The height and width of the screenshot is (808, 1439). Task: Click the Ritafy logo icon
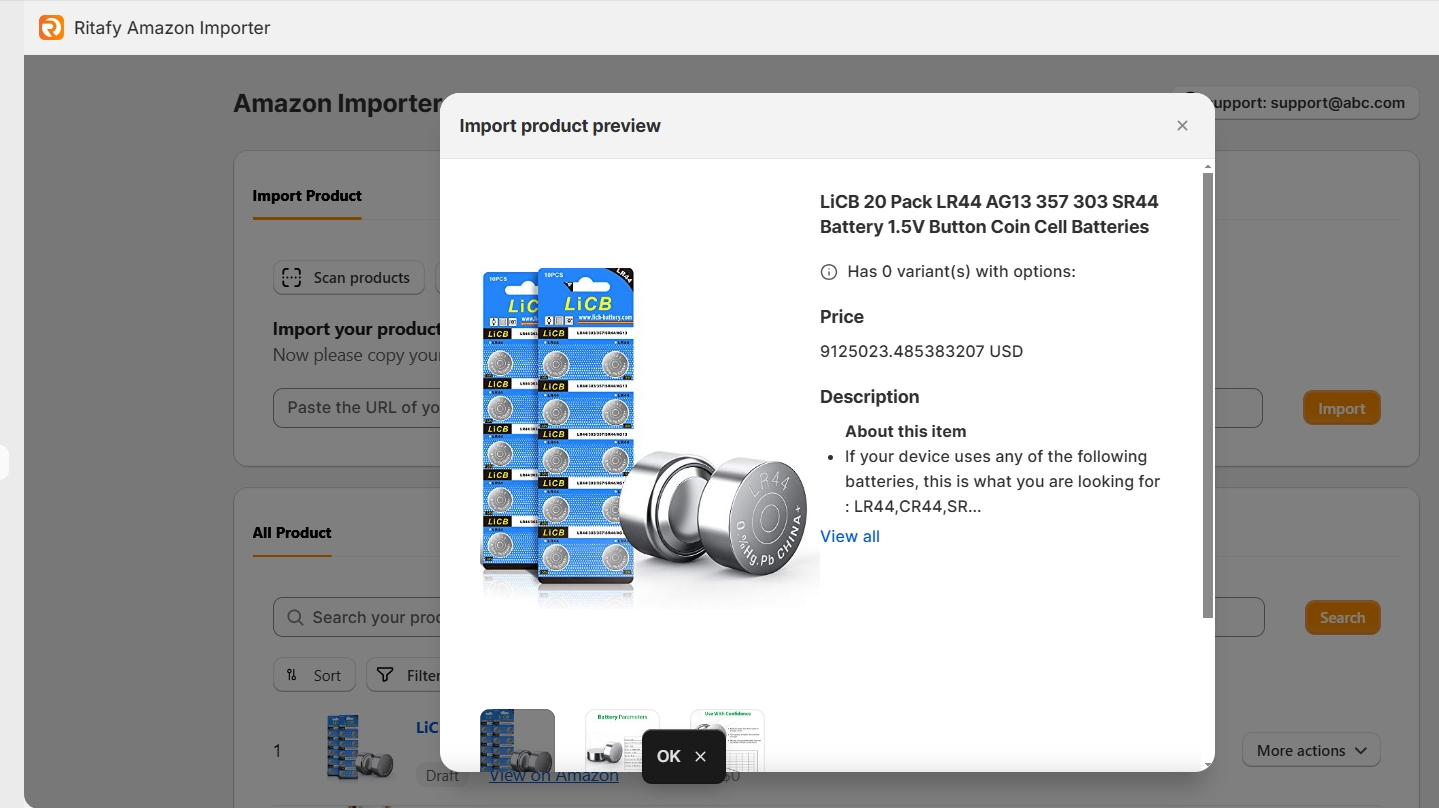(51, 28)
